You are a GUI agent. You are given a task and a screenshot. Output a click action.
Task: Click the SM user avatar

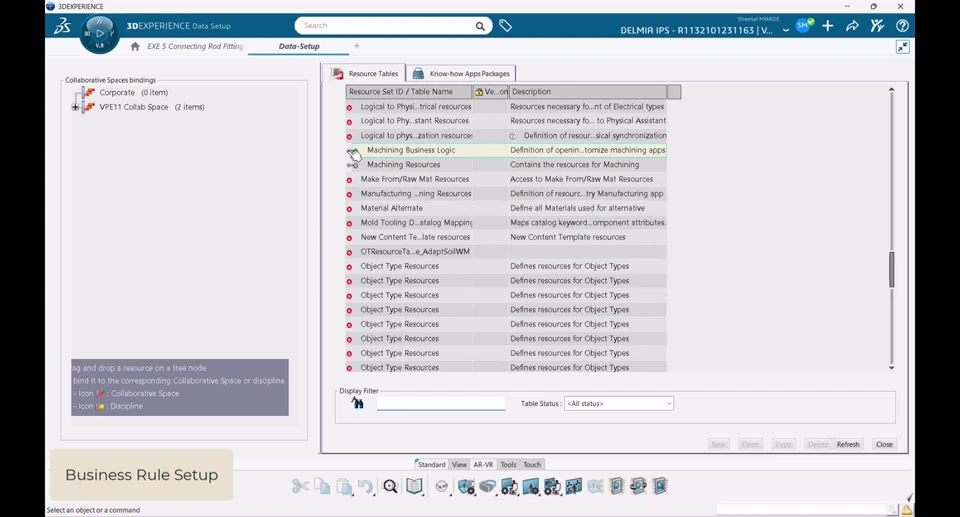pyautogui.click(x=803, y=26)
